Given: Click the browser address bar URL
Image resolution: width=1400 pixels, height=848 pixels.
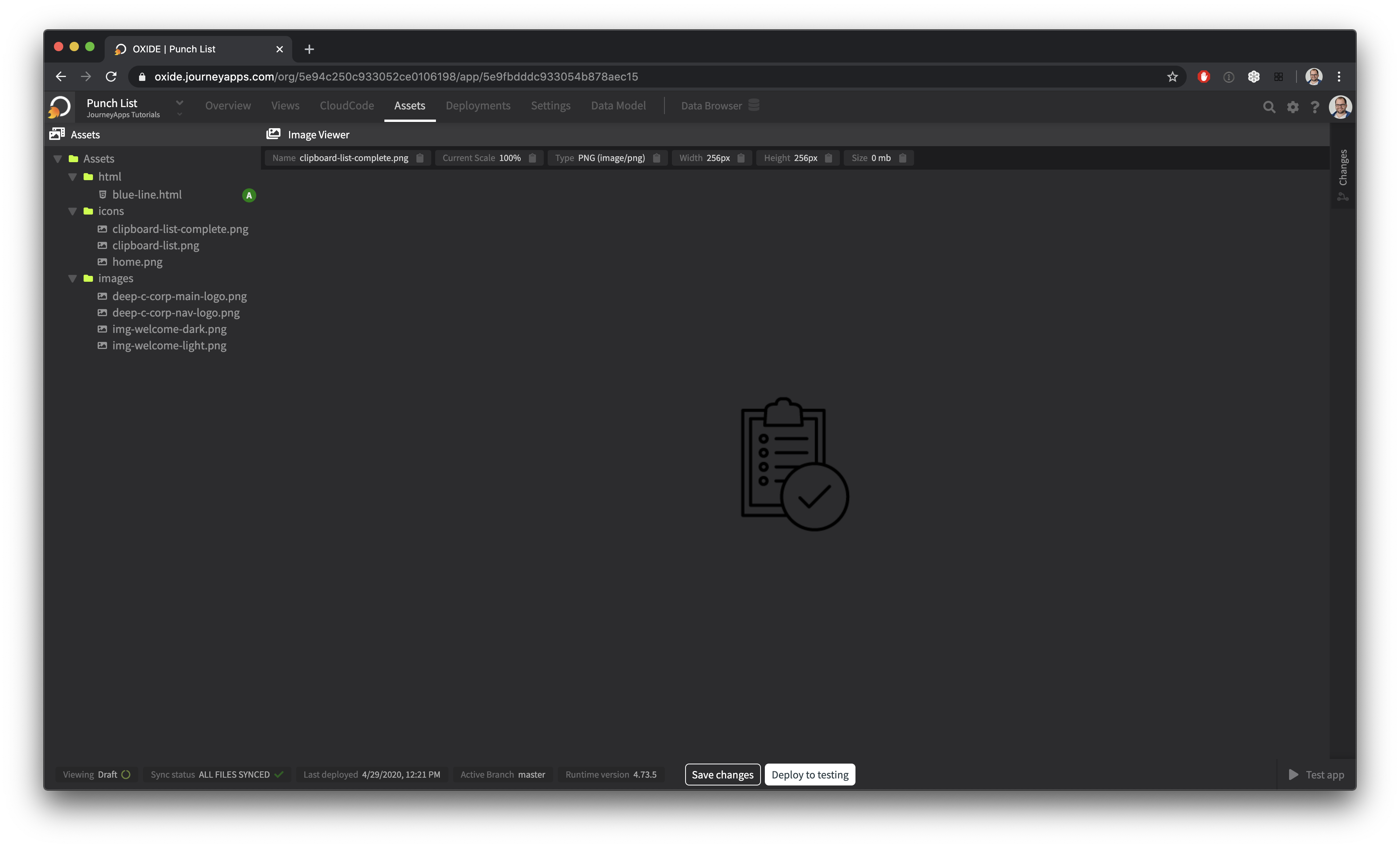Looking at the screenshot, I should [396, 77].
